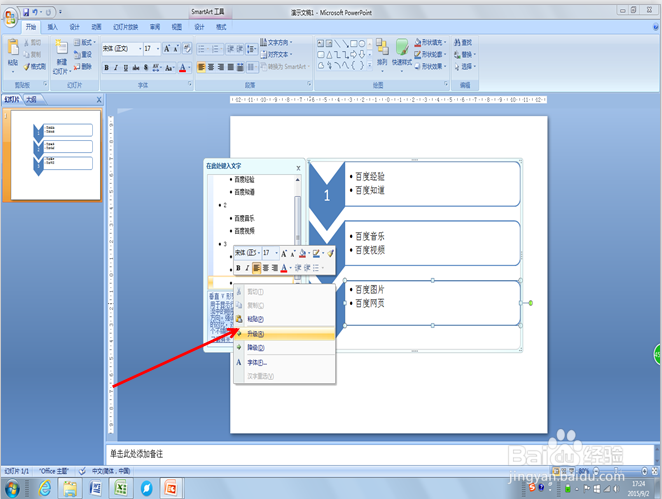
Task: Click Format Painter (格式刷) in clipboard group
Action: pos(35,67)
